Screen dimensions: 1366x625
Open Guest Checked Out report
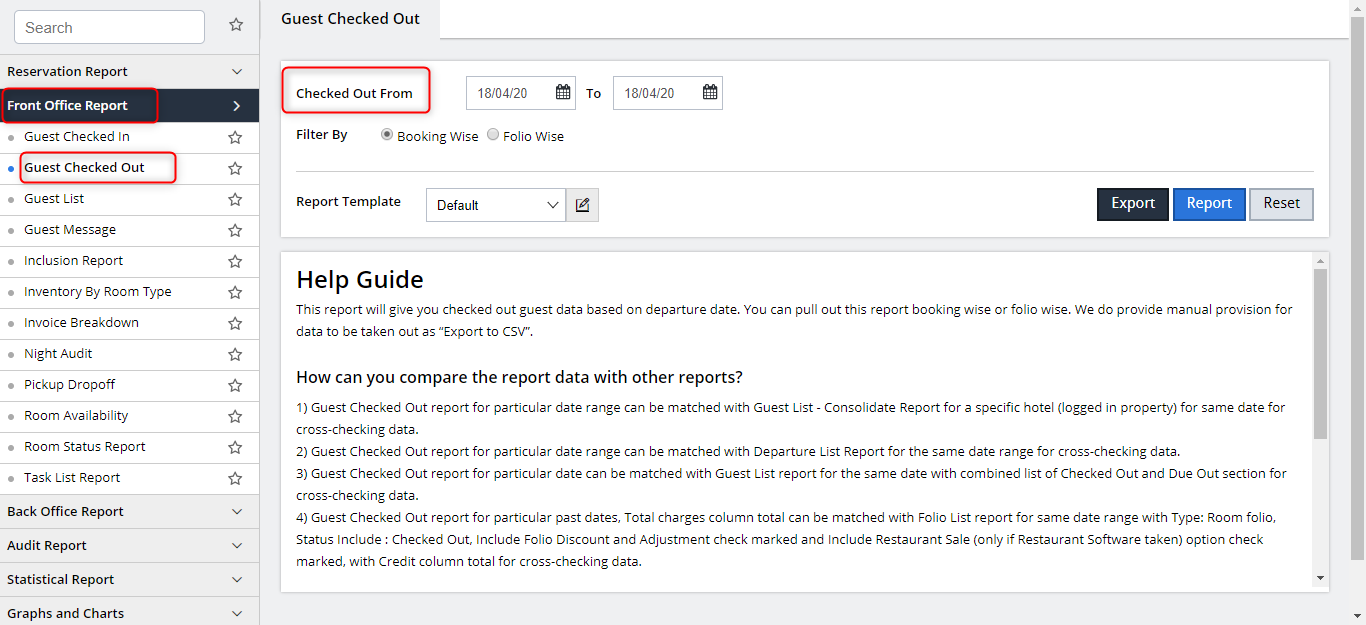coord(84,168)
